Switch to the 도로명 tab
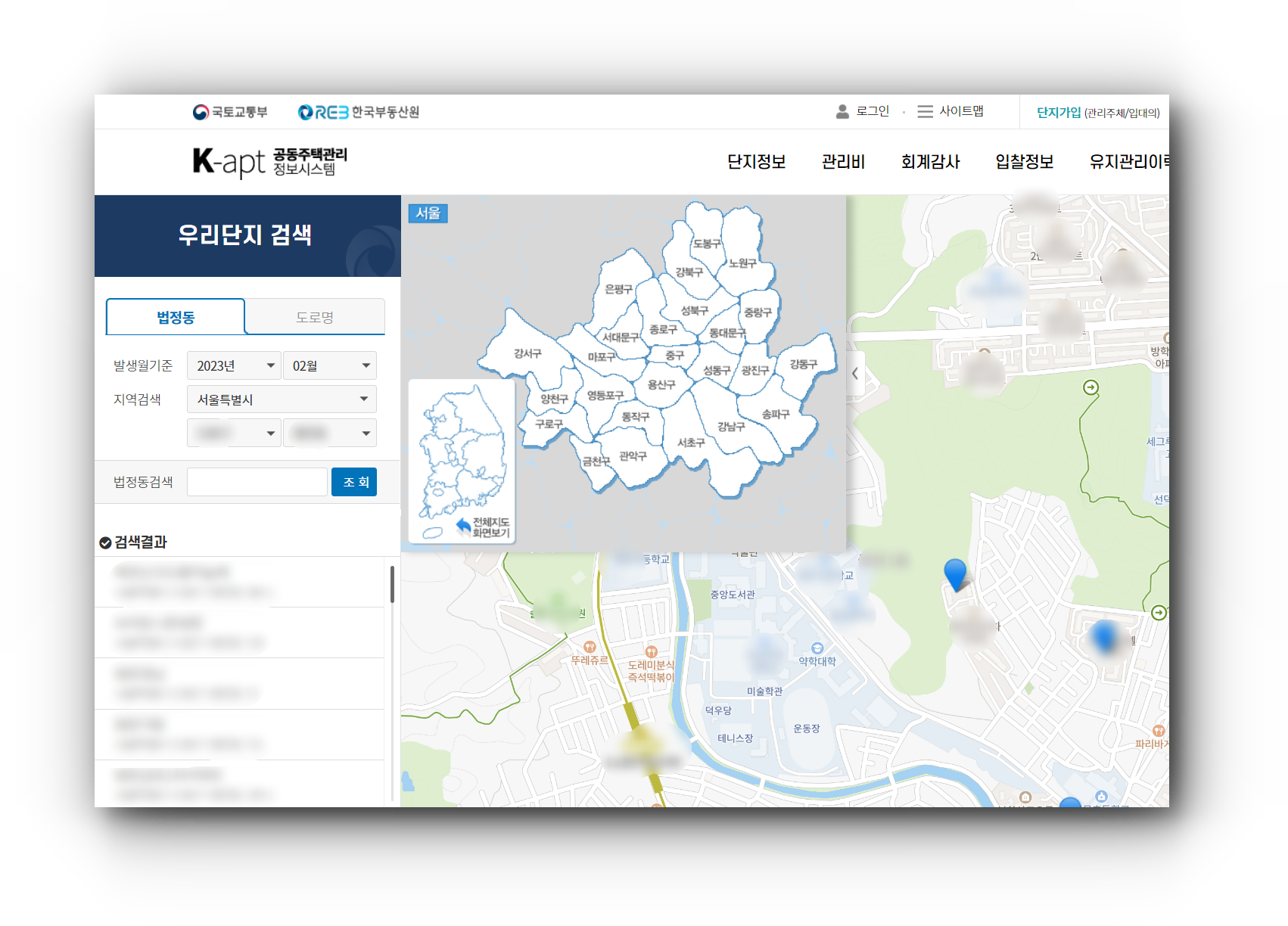 [315, 317]
